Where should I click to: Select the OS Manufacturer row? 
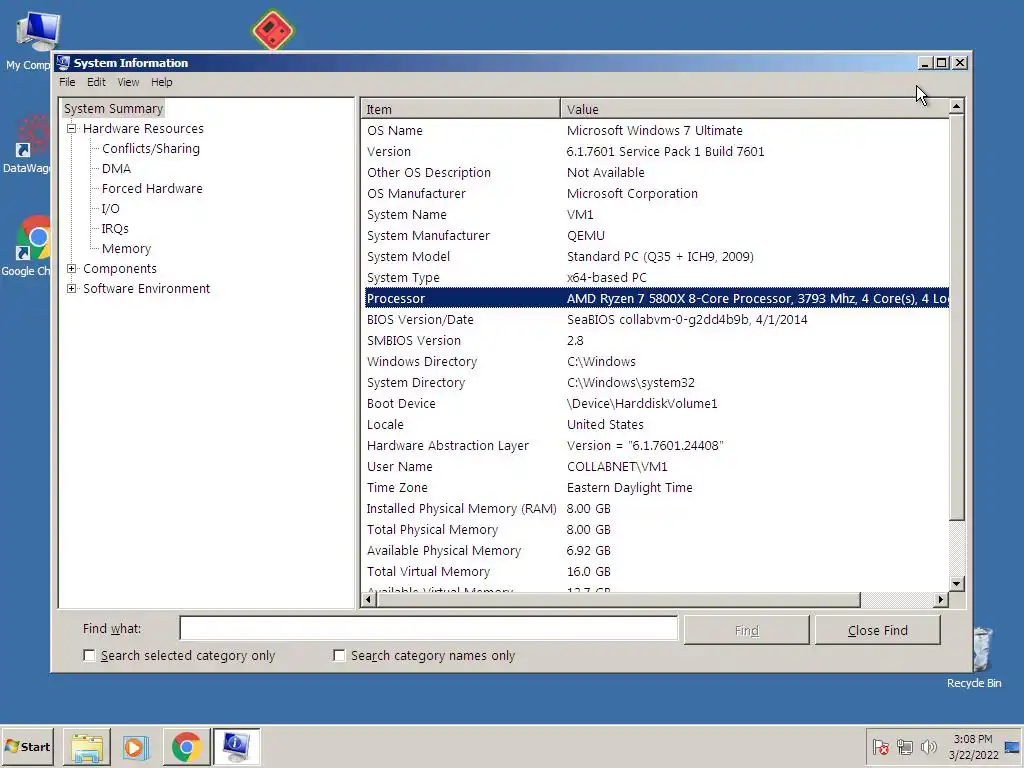tap(656, 193)
